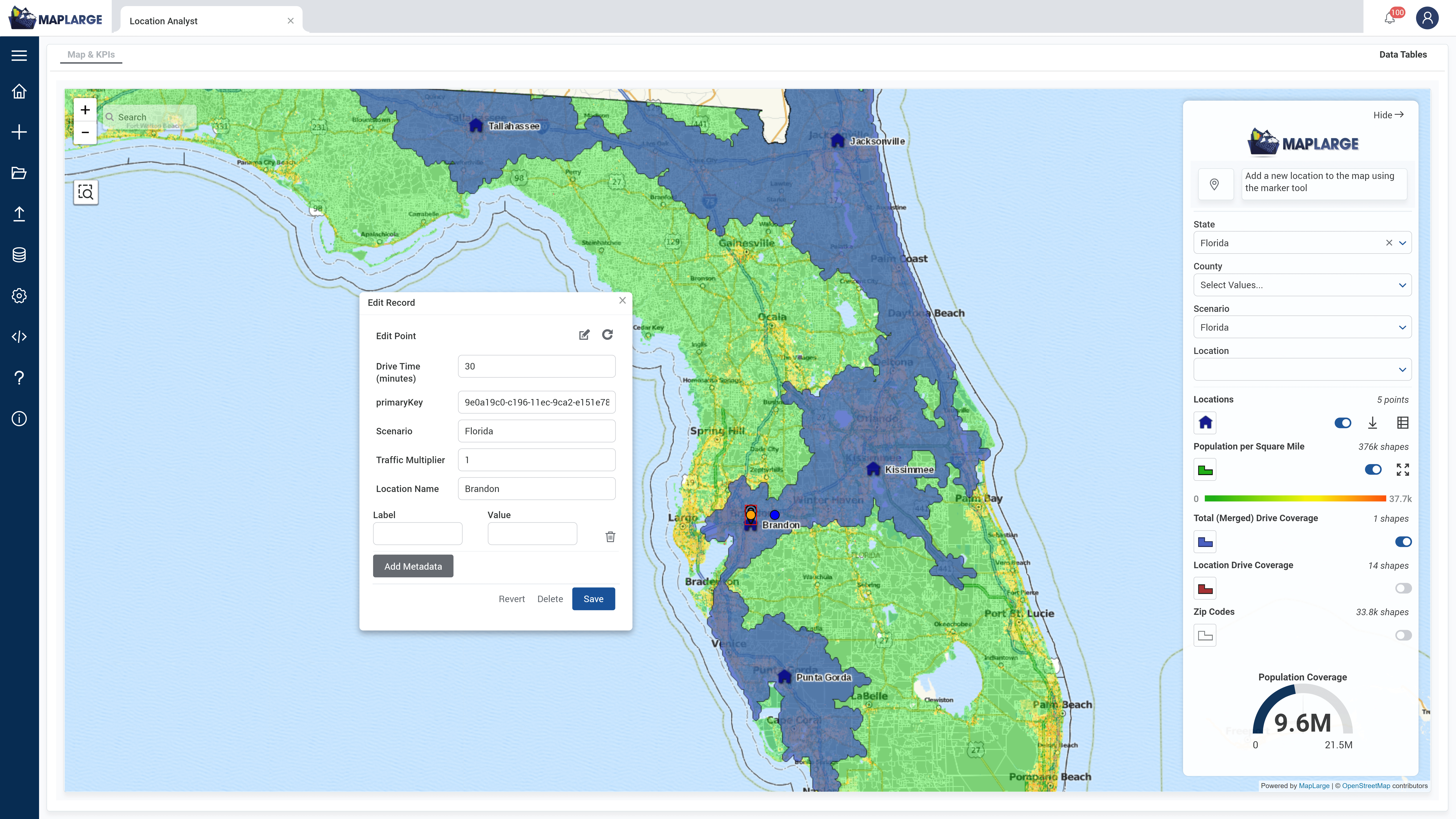Hide the right side panel

coord(1389,115)
